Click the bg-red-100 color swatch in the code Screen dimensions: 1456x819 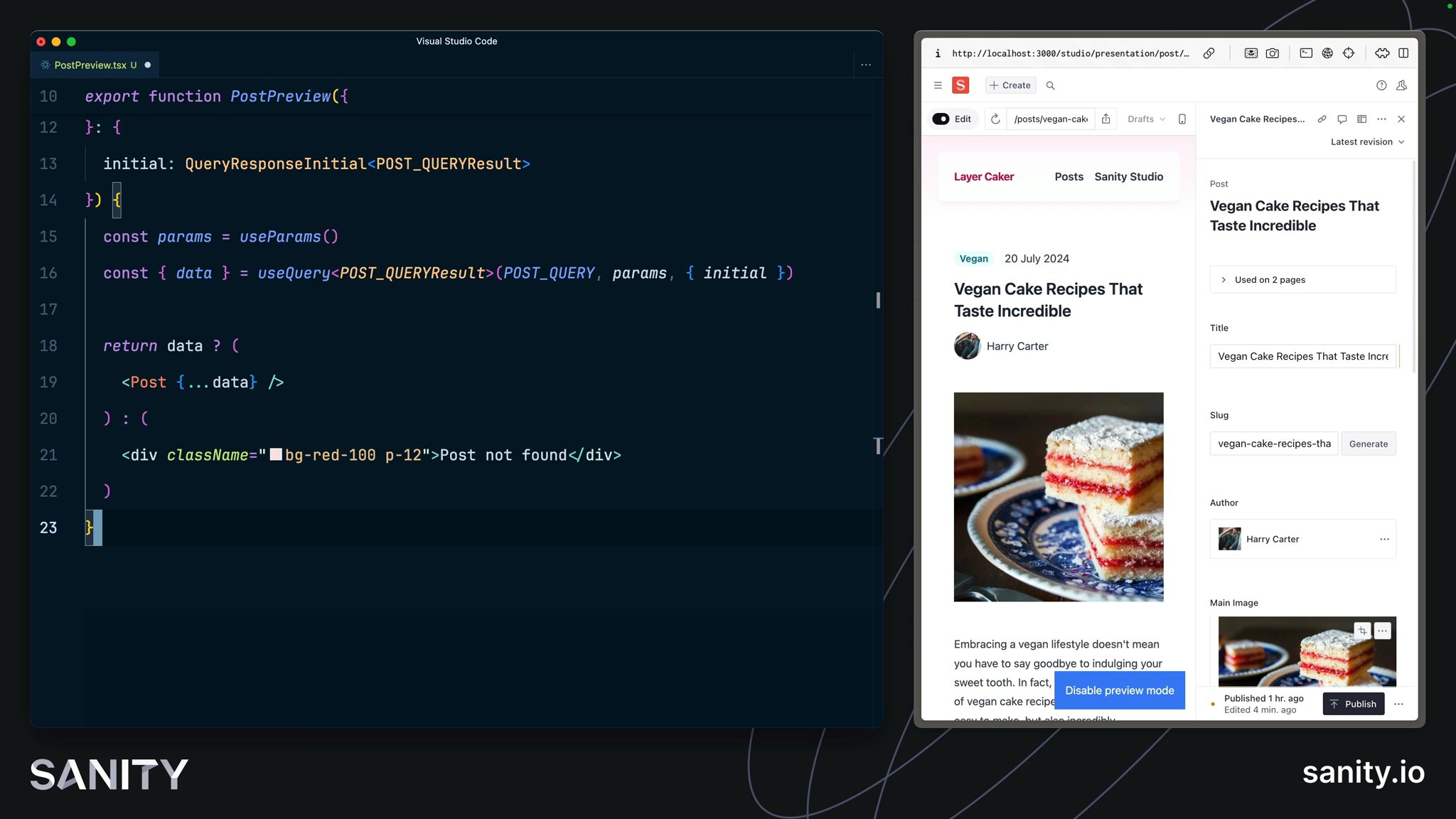(x=276, y=454)
